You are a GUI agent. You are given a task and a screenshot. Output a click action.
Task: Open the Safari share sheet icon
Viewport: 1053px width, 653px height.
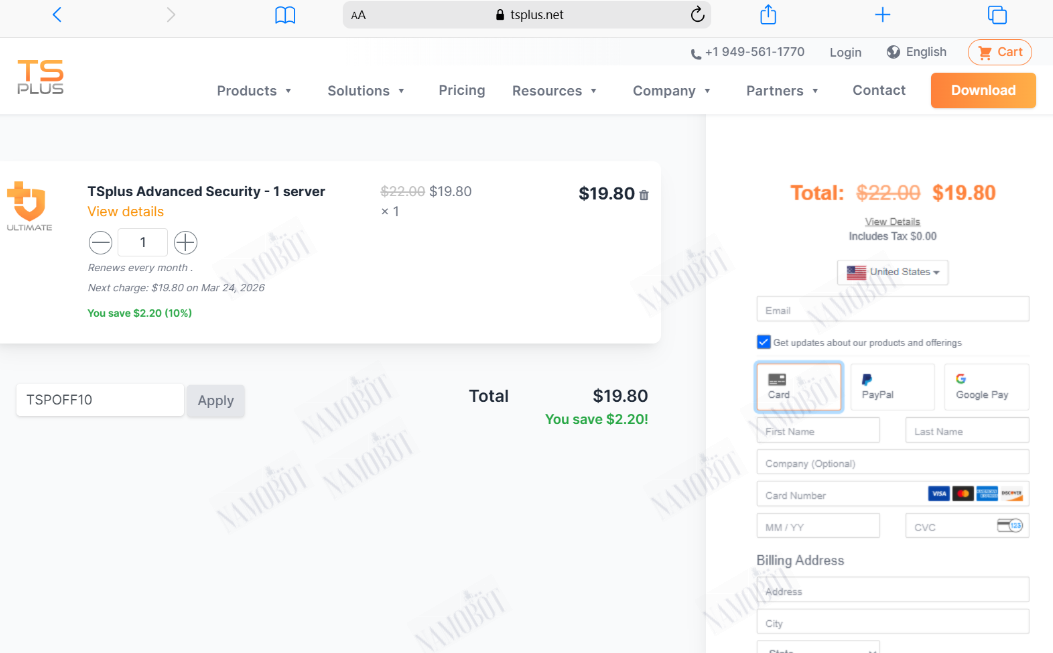pos(768,14)
